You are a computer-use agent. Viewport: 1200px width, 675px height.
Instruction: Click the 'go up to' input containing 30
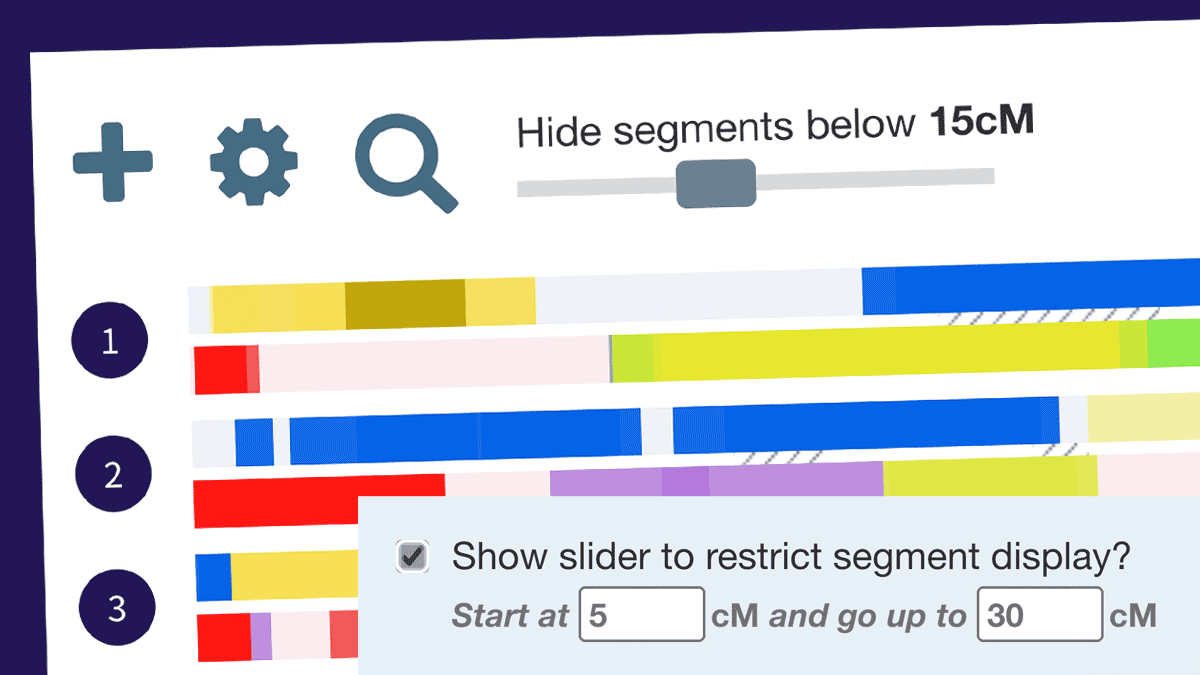pyautogui.click(x=1040, y=615)
